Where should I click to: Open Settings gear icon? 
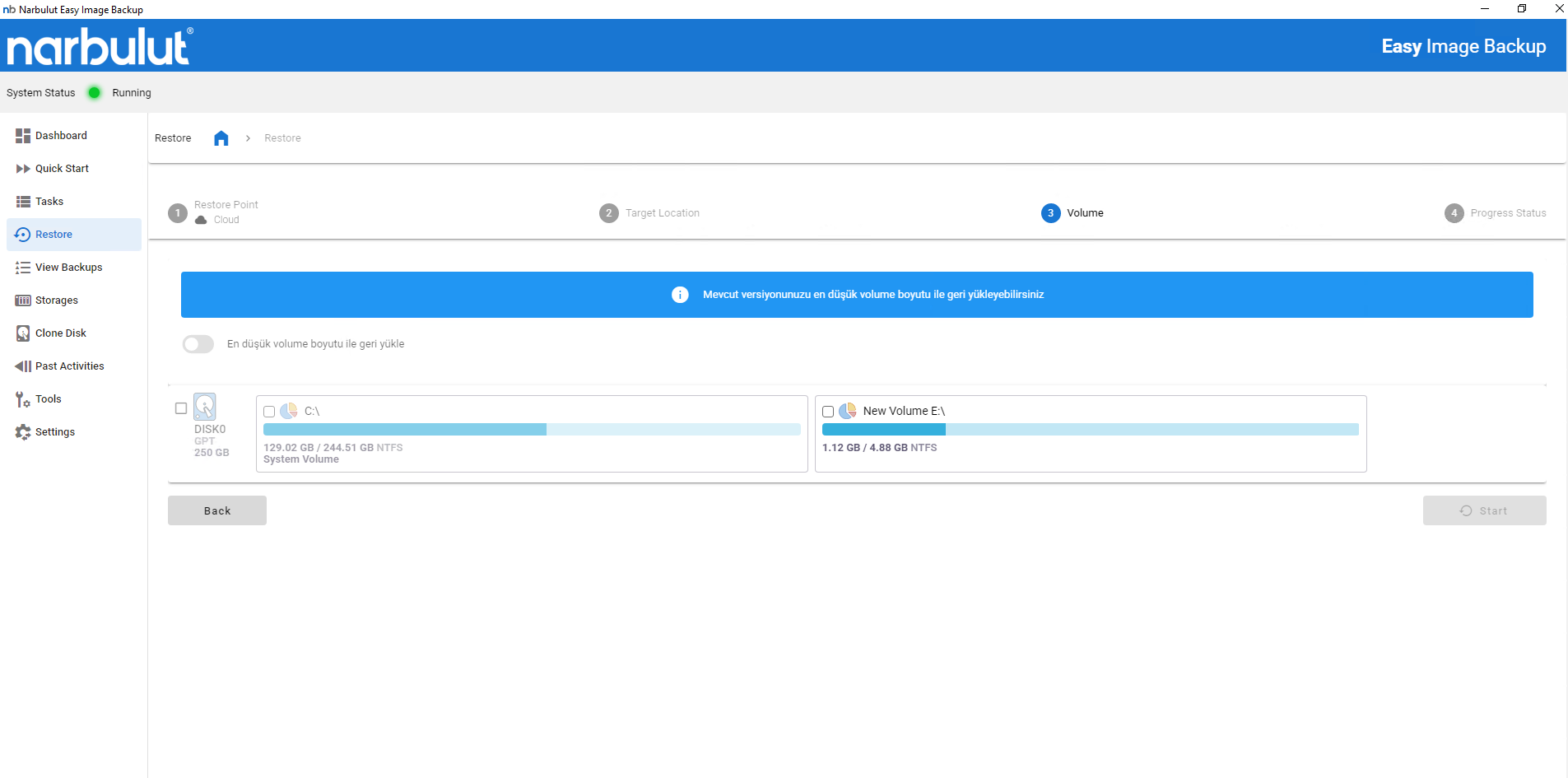[23, 432]
